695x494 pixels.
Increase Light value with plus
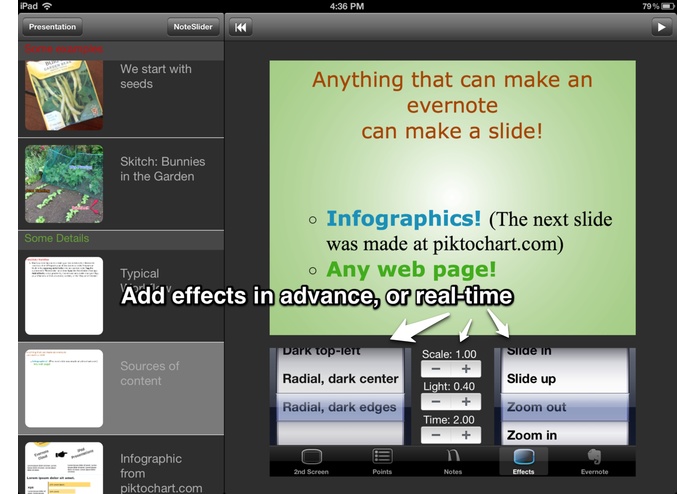(466, 402)
